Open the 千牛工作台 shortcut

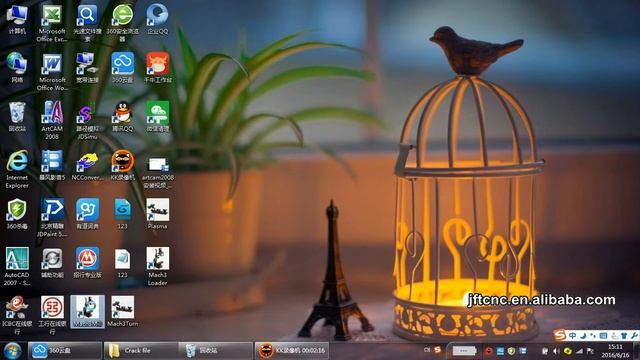(x=158, y=68)
